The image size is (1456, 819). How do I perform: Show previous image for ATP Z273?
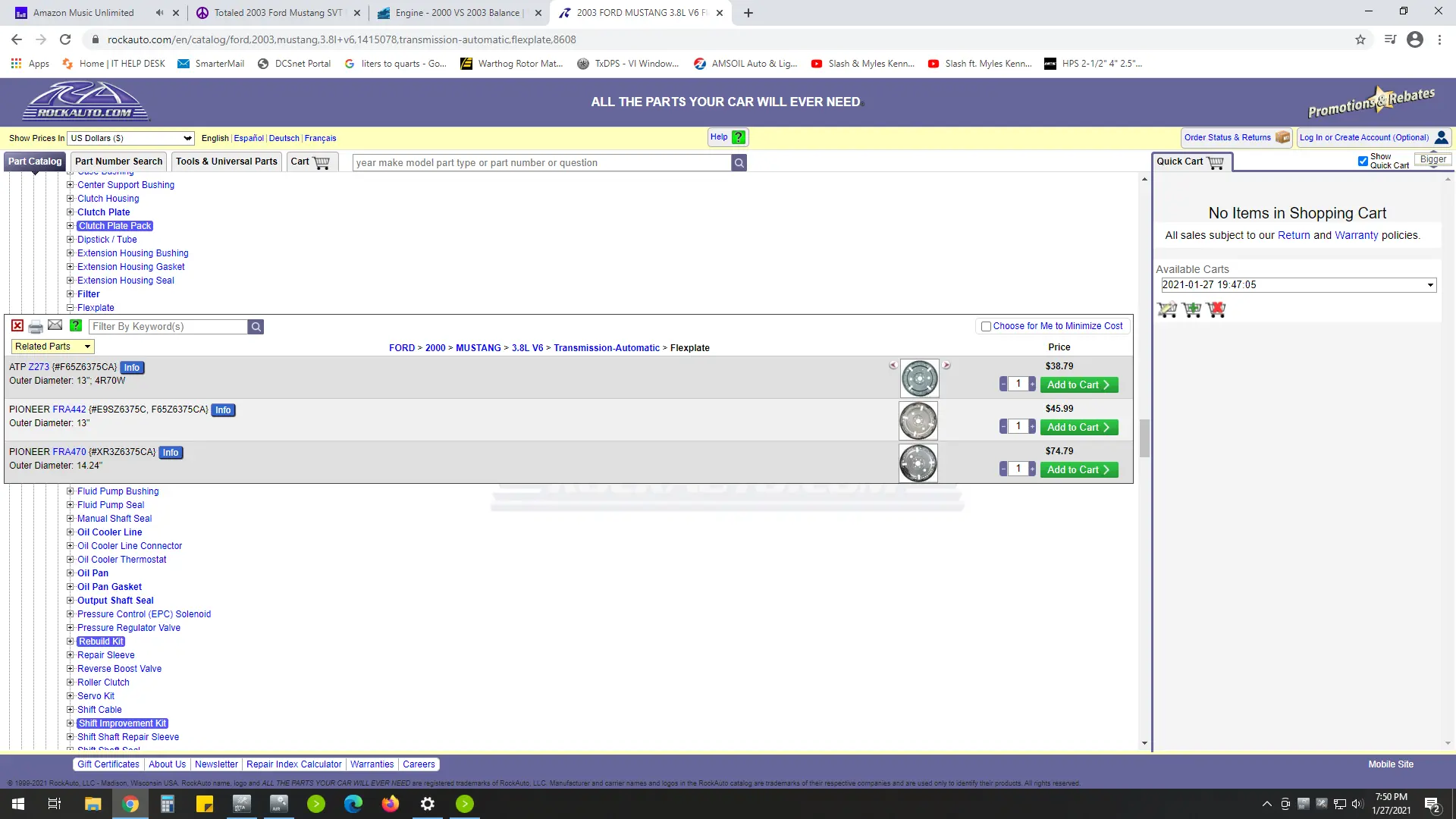pyautogui.click(x=893, y=366)
